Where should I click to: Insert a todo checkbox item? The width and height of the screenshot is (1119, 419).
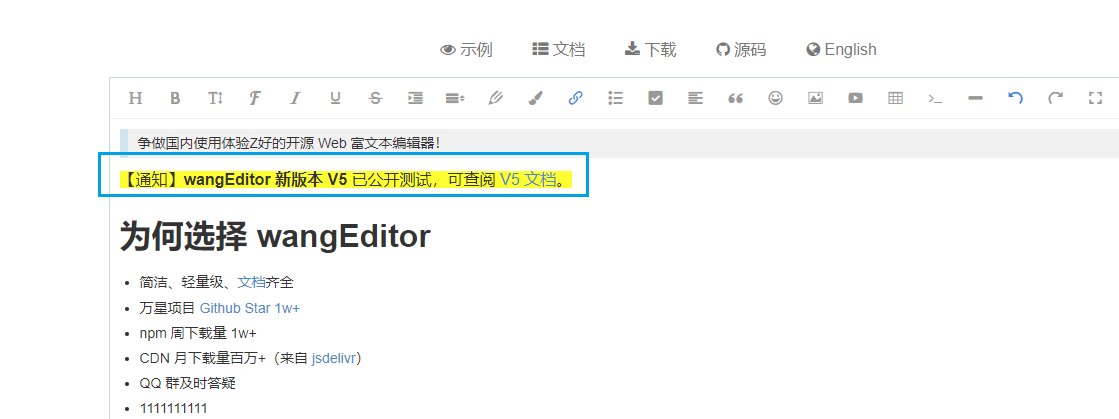click(655, 99)
